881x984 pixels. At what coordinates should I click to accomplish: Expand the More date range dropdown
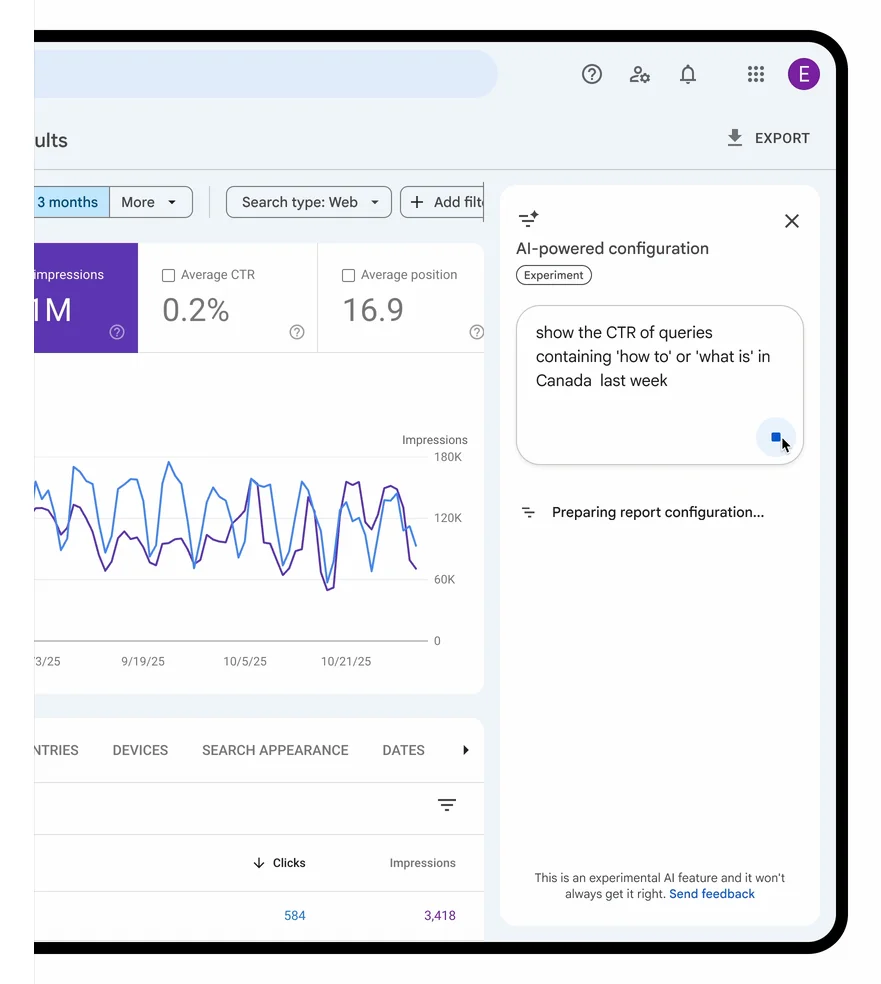tap(150, 202)
